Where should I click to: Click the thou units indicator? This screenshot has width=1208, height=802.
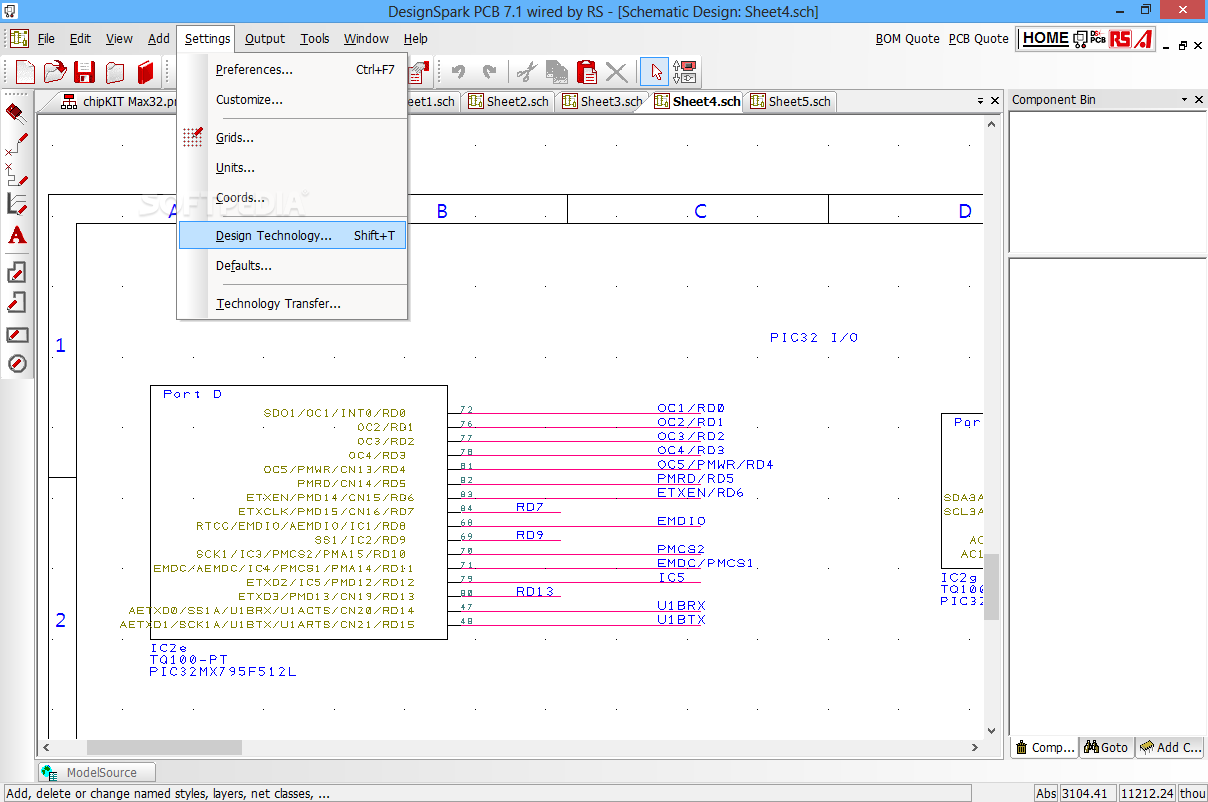[1192, 793]
